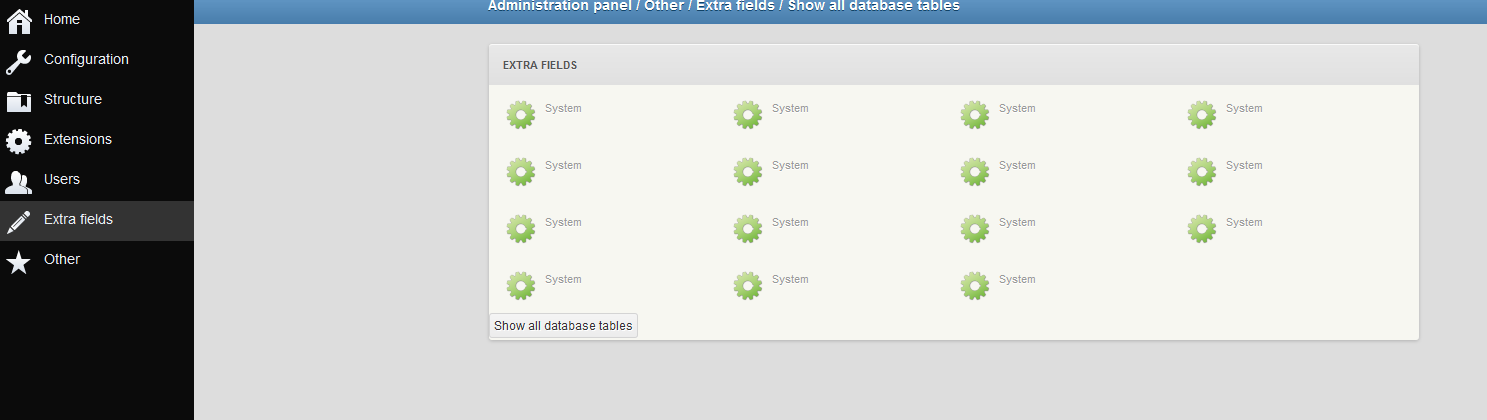Viewport: 1487px width, 420px height.
Task: Click the Home house icon in sidebar
Action: coord(19,20)
